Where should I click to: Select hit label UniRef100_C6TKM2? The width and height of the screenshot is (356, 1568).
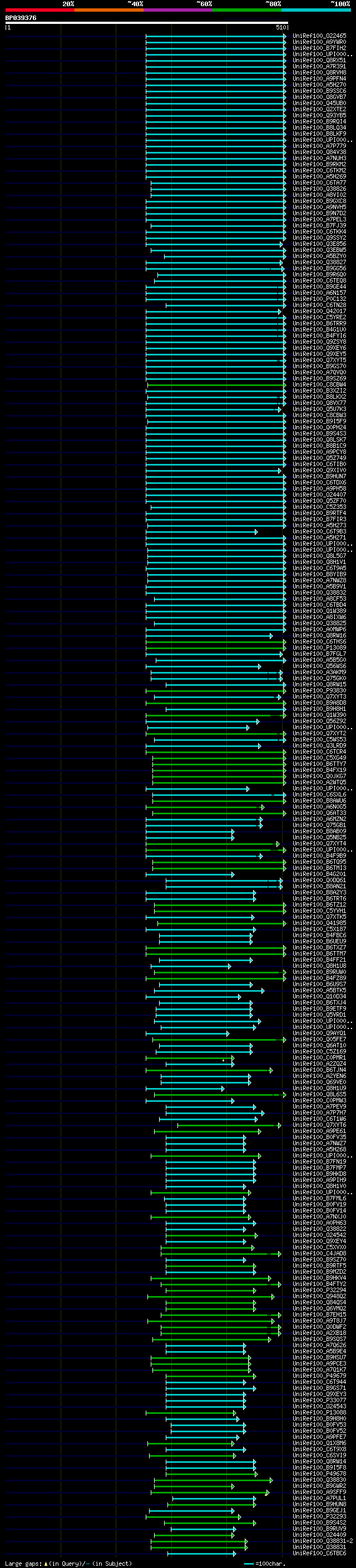pyautogui.click(x=319, y=170)
